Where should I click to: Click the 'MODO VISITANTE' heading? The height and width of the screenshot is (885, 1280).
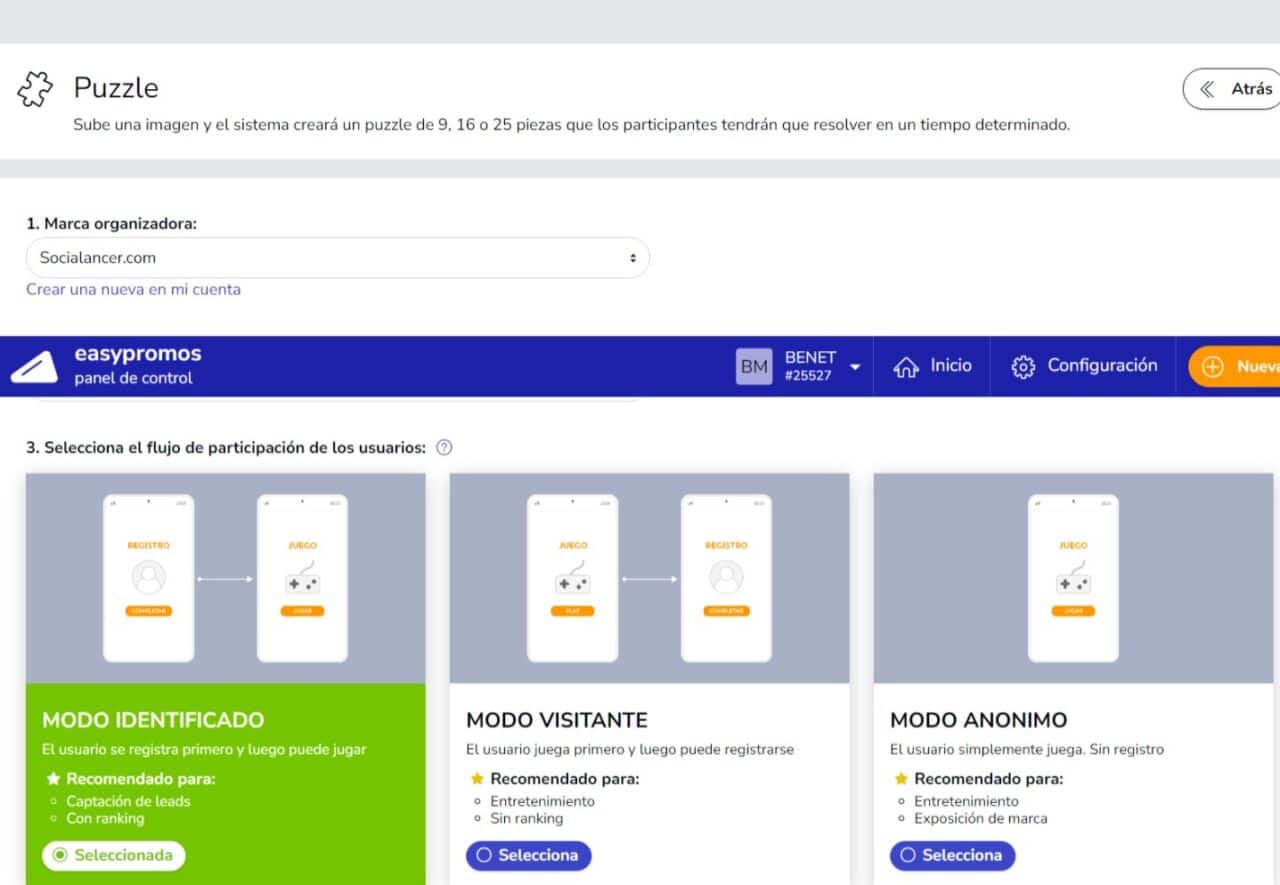[557, 720]
